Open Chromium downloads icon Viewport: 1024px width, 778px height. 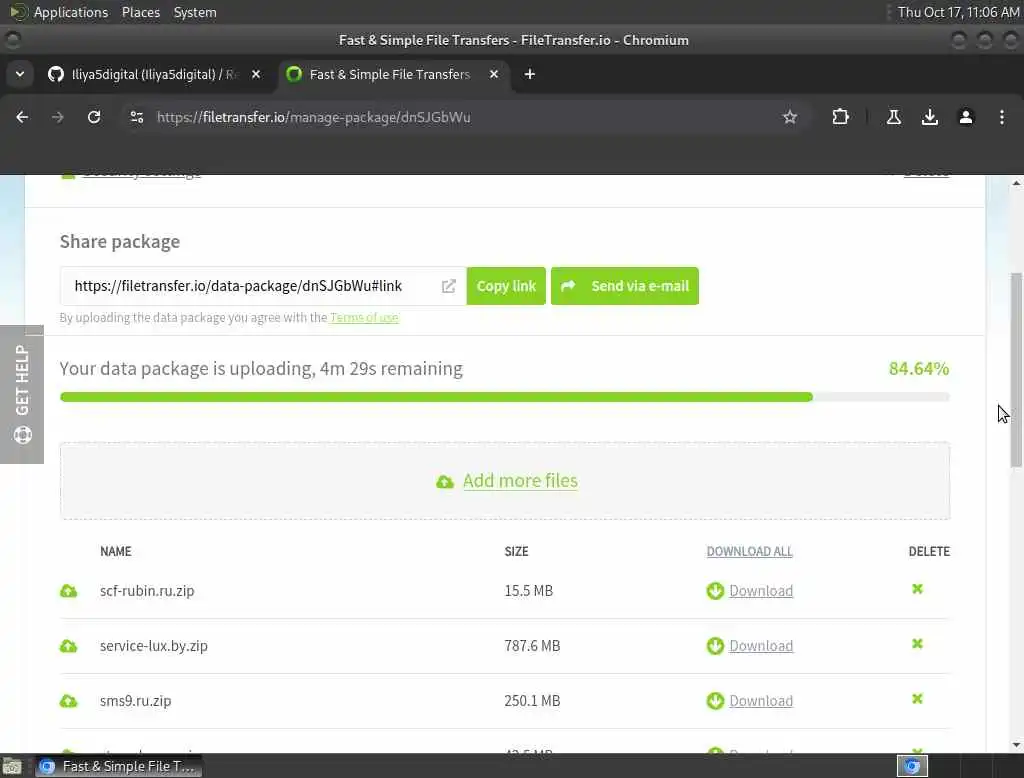coord(930,117)
